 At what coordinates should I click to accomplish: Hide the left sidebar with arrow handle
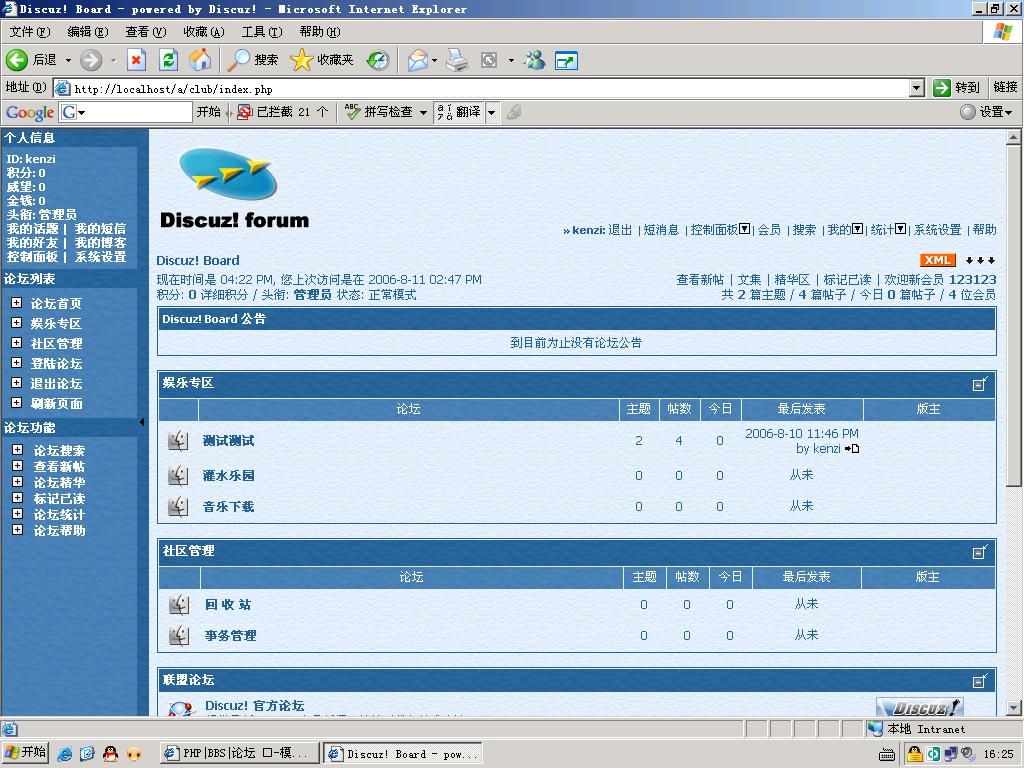coord(142,423)
